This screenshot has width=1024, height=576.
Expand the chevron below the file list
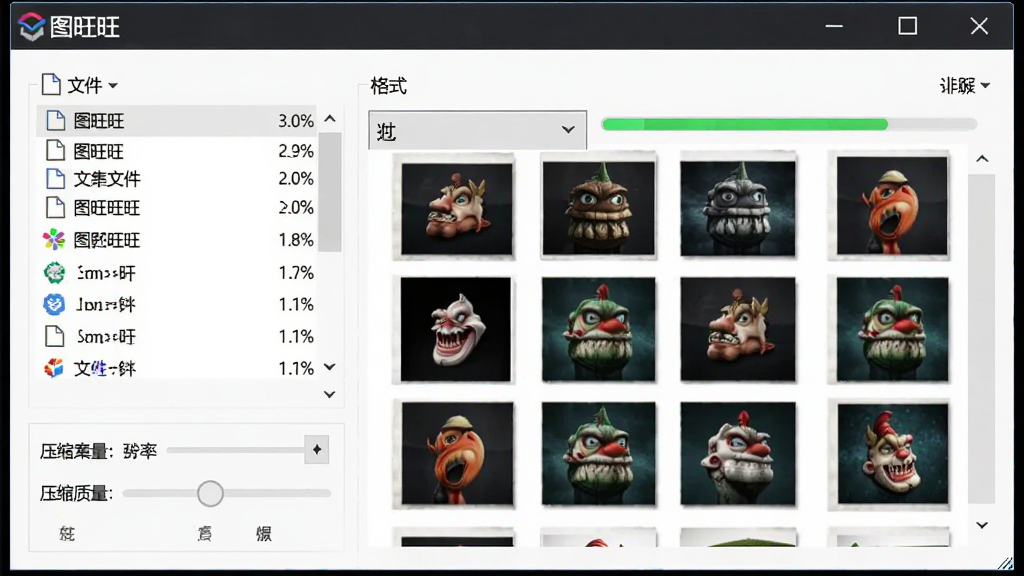330,394
